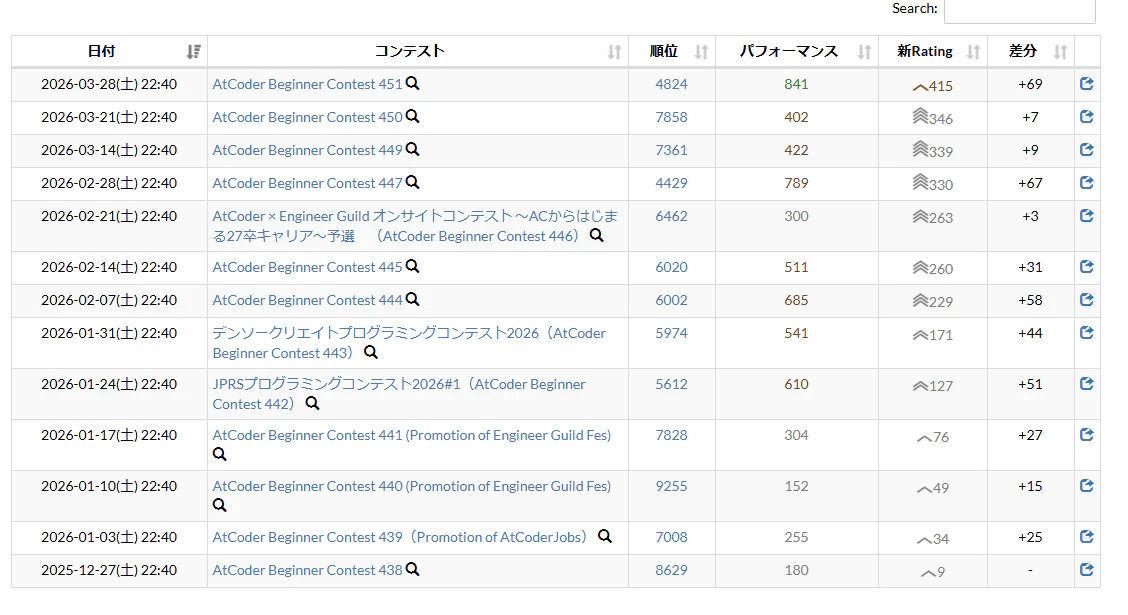Sort table by the 差分 column header
The width and height of the screenshot is (1128, 615).
click(x=1031, y=51)
